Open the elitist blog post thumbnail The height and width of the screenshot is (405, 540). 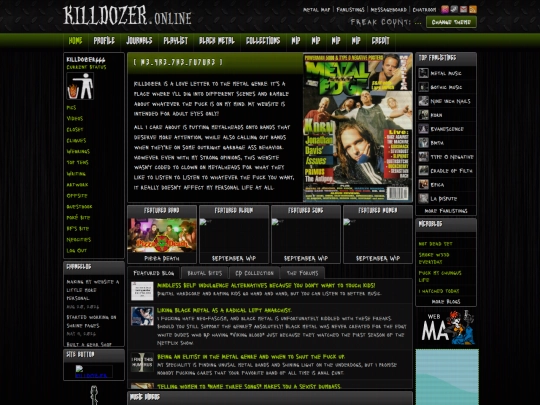tap(142, 362)
